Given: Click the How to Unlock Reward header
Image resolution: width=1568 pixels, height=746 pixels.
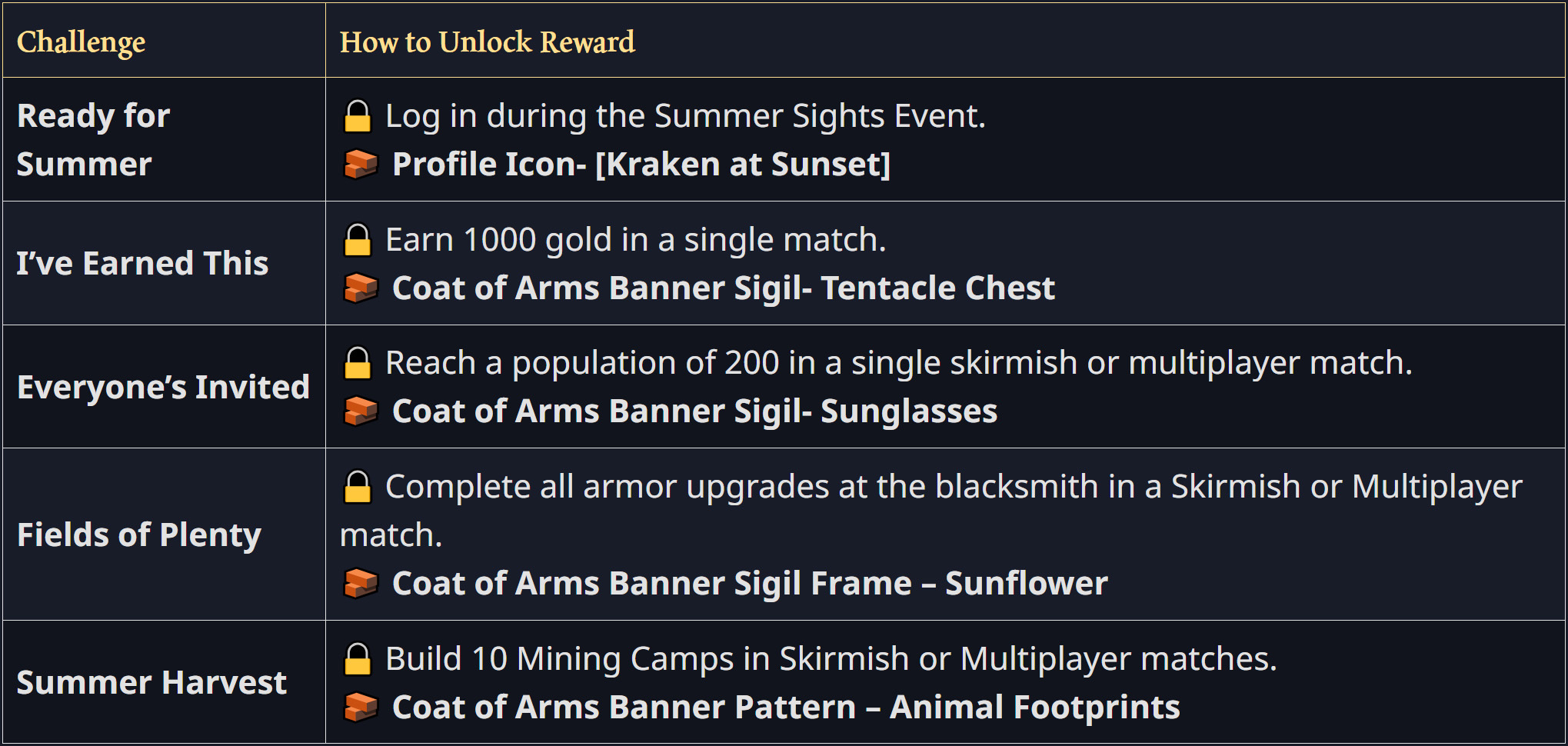Looking at the screenshot, I should click(488, 42).
